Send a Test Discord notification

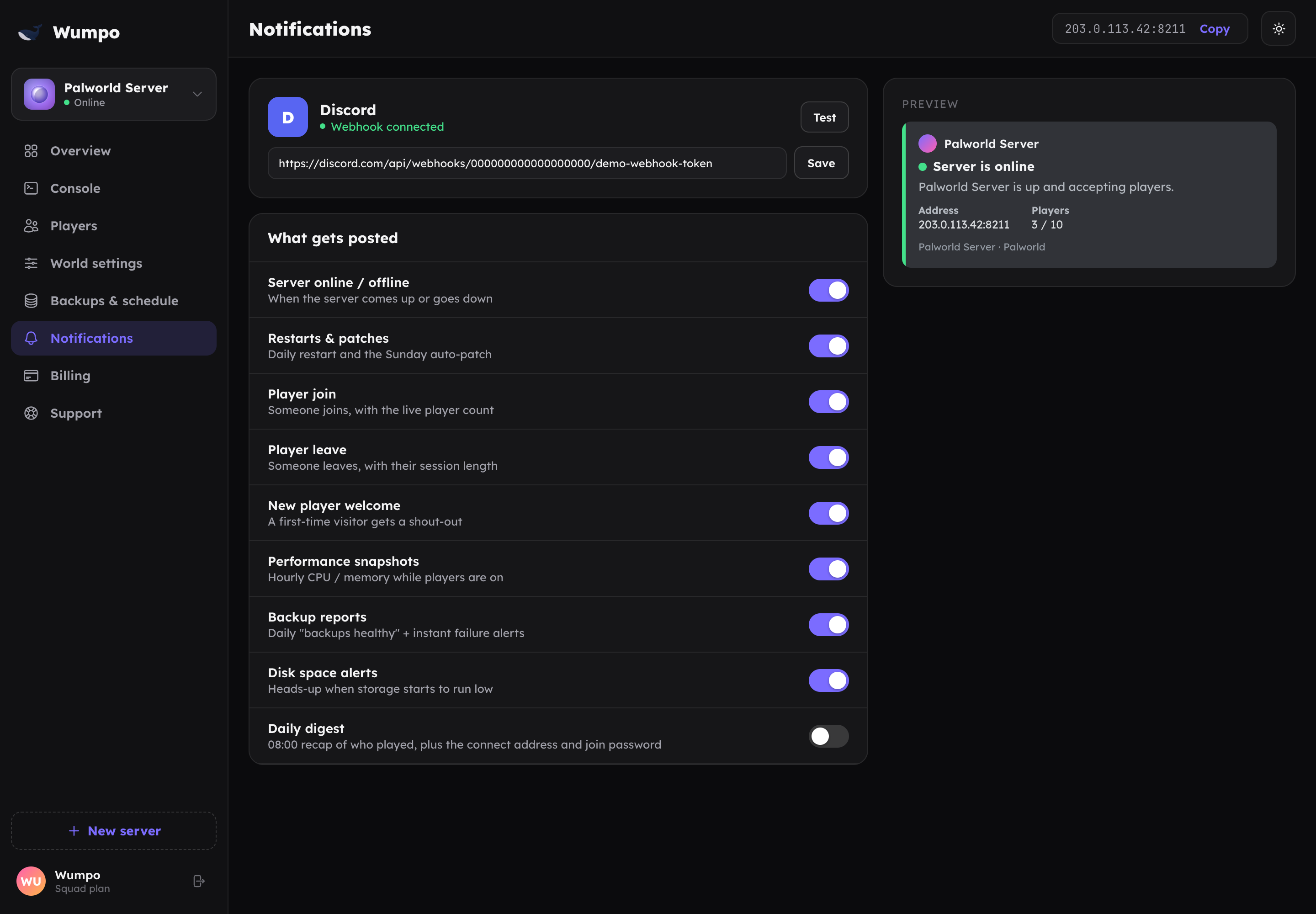point(824,117)
